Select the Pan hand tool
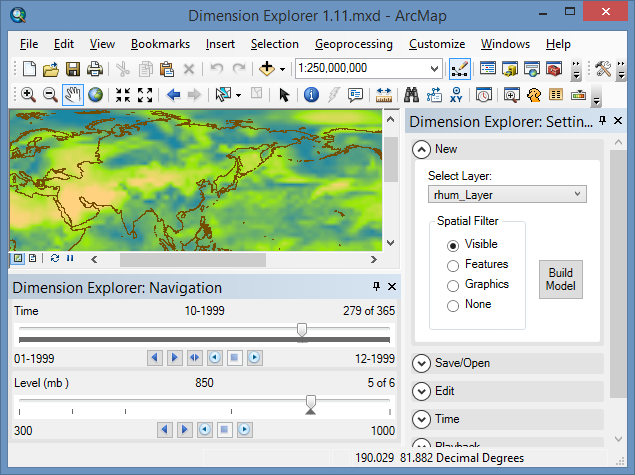Screen dimensions: 635x475 (73, 95)
